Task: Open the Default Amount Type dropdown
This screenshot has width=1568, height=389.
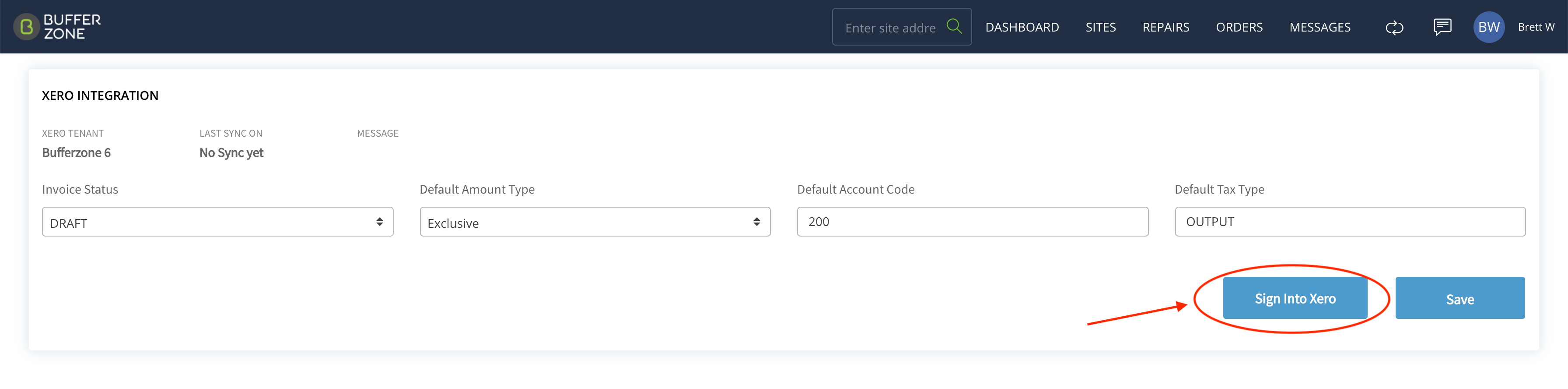Action: point(595,222)
